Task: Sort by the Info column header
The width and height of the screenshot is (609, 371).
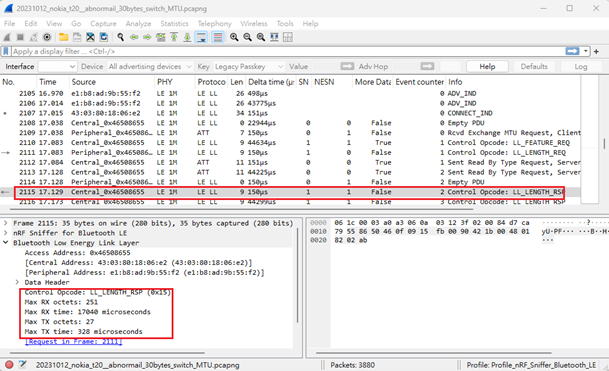Action: pyautogui.click(x=513, y=82)
